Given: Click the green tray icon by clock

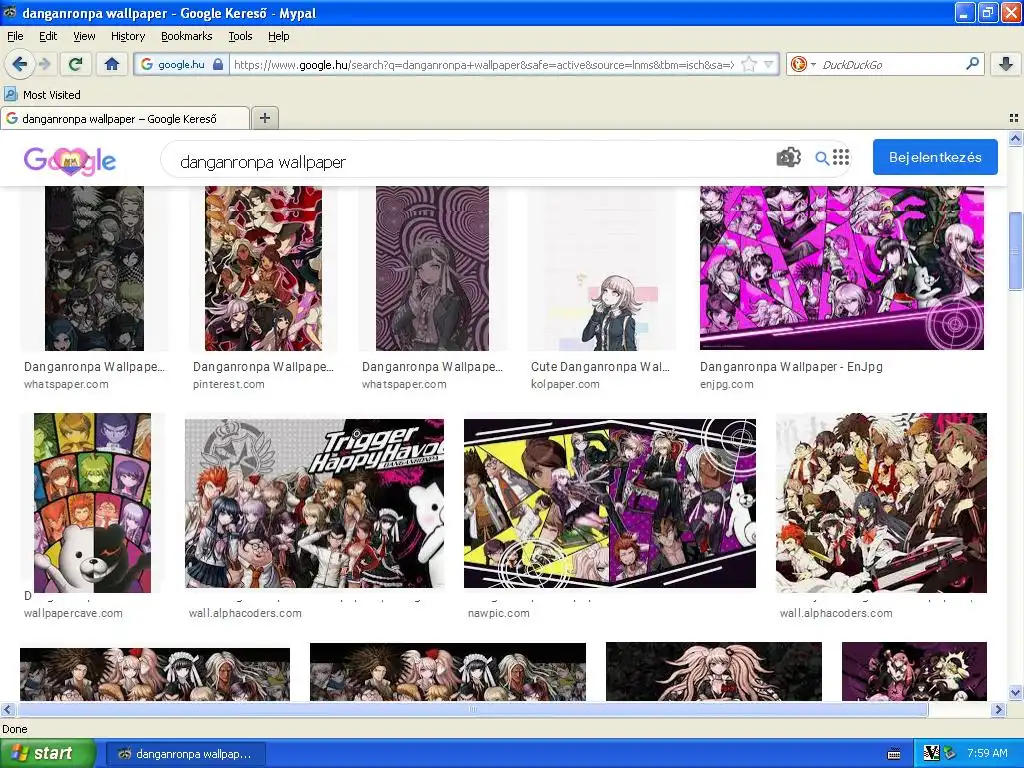Looking at the screenshot, I should click(950, 754).
